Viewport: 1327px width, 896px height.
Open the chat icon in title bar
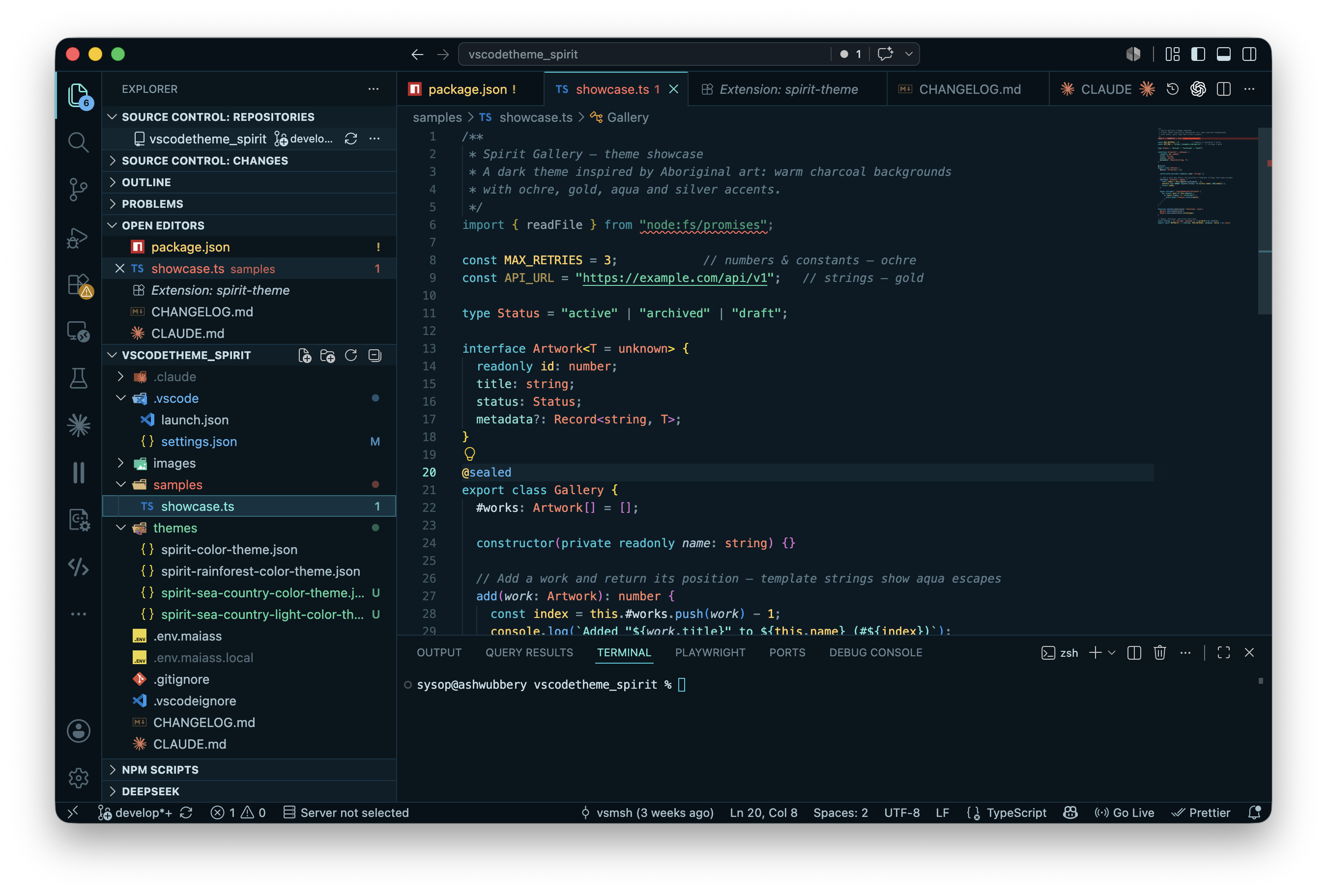[885, 54]
